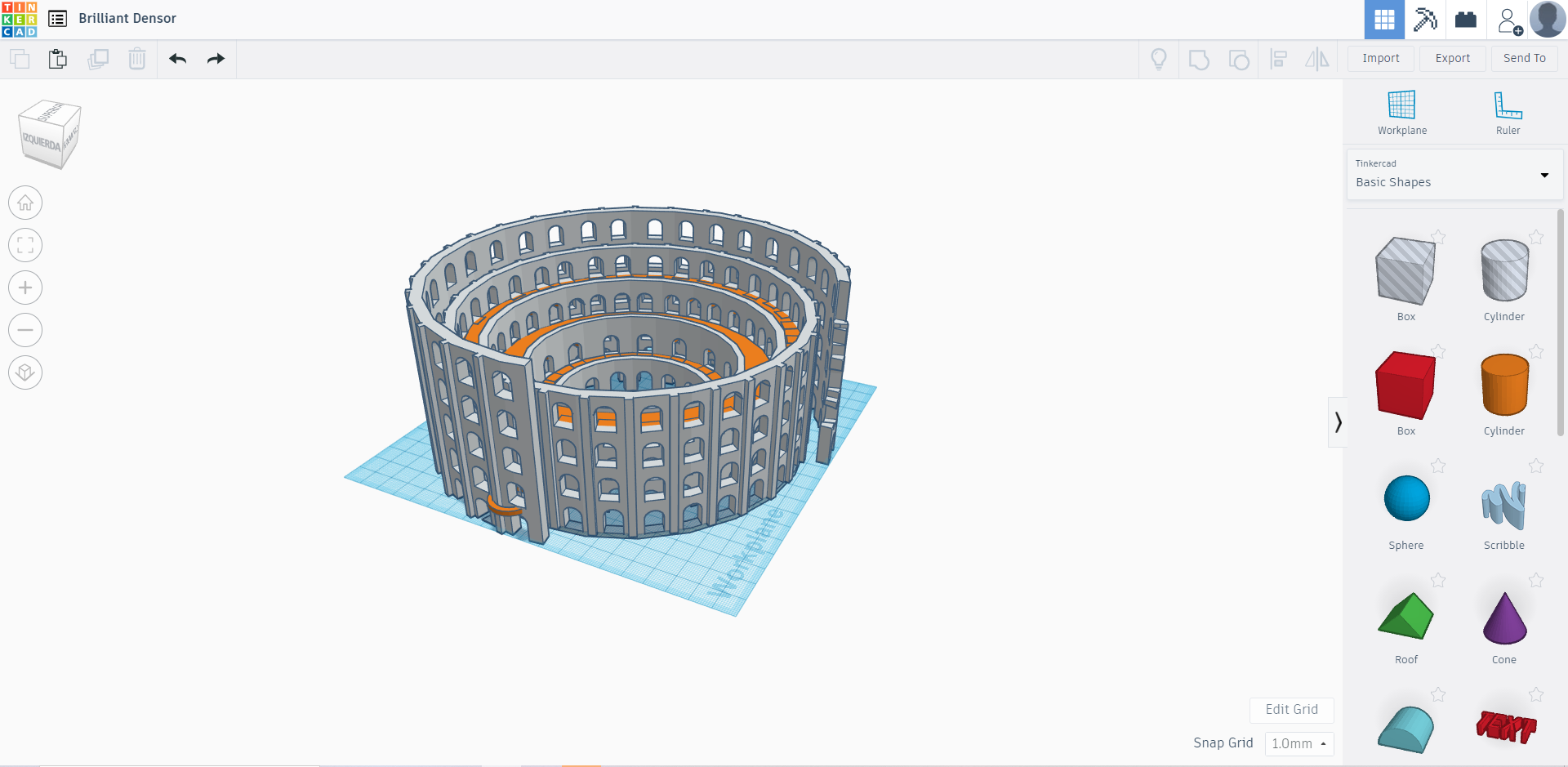
Task: Redo the last action
Action: pyautogui.click(x=216, y=59)
